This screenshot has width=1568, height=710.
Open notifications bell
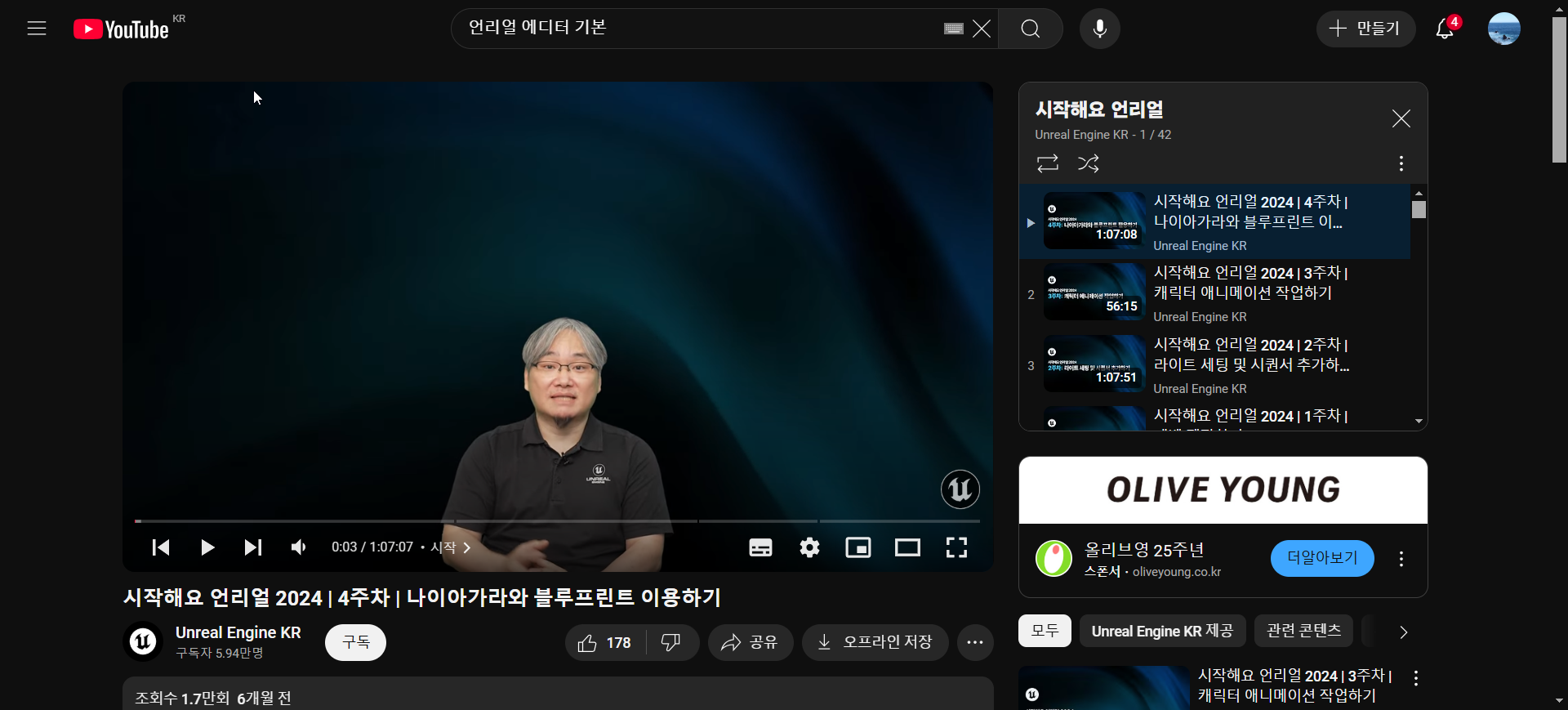pos(1445,29)
